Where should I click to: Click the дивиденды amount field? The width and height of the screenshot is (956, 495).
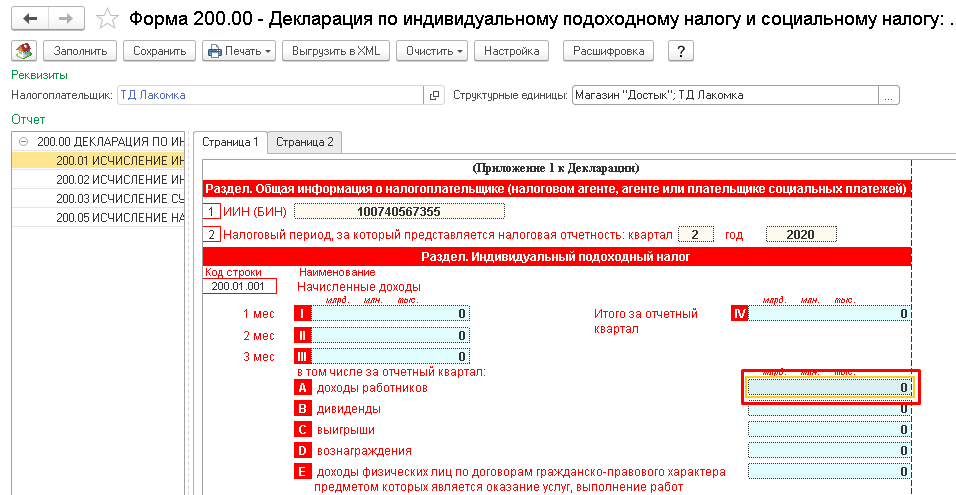pos(829,408)
